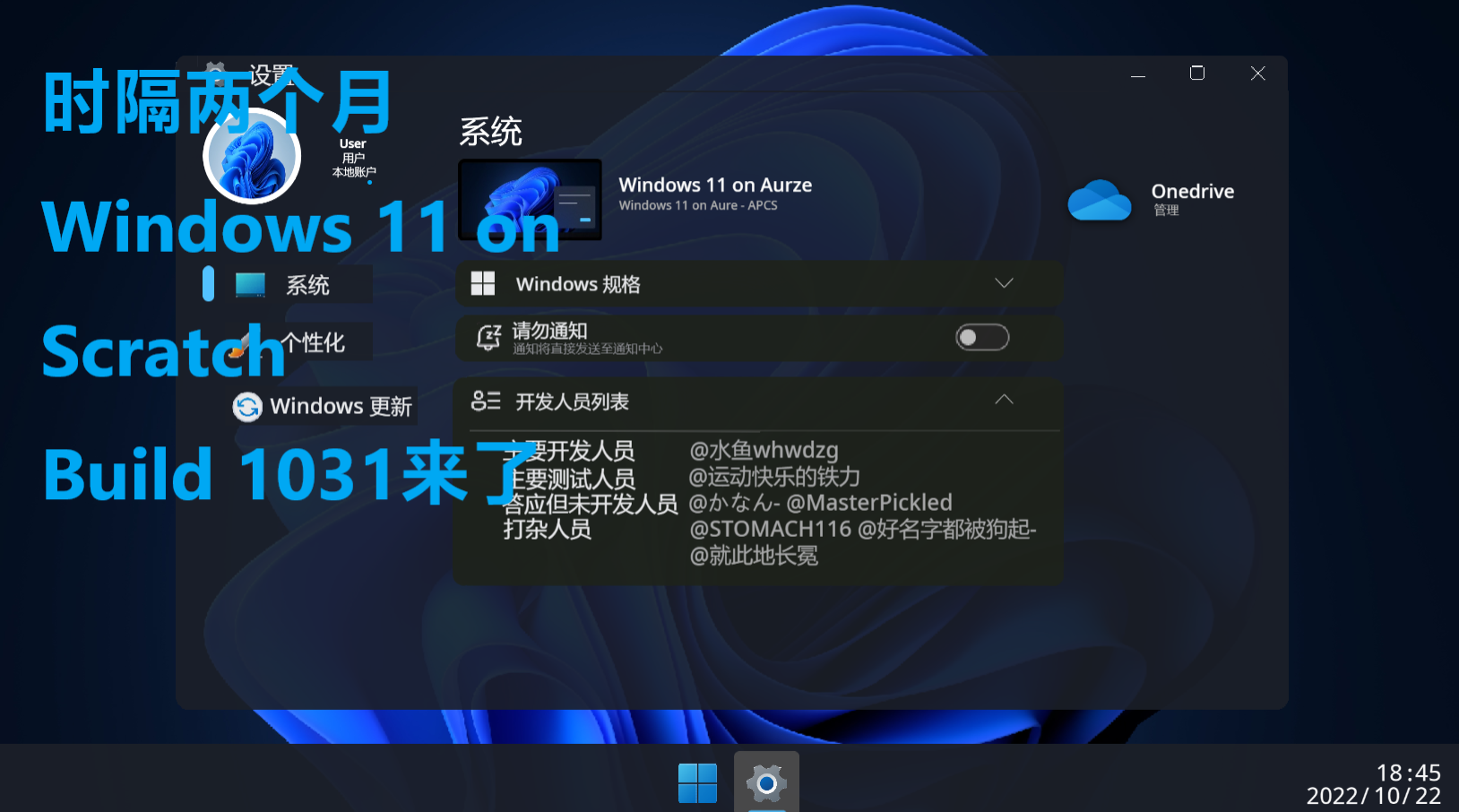
Task: Click the 请勿通知 sleeping bell icon
Action: point(488,338)
